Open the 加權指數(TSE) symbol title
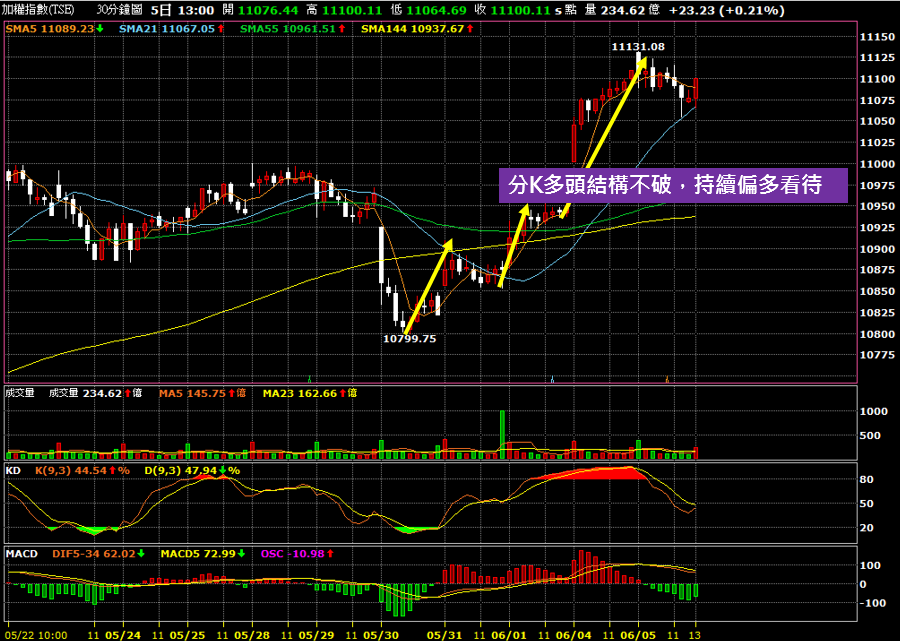Viewport: 900px width, 641px height. [38, 9]
